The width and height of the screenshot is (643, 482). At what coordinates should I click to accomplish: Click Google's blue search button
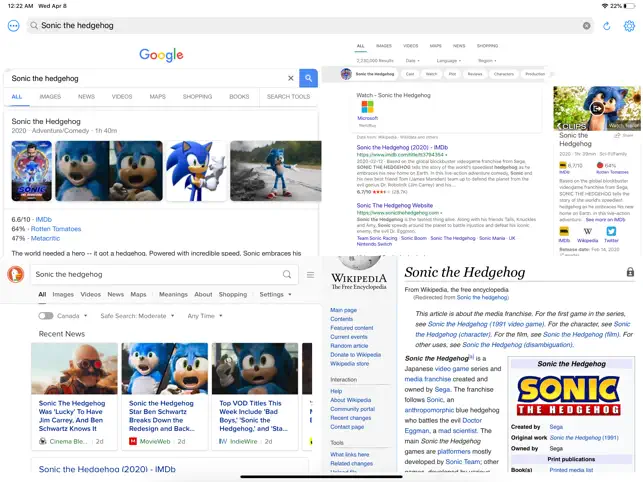pos(308,78)
